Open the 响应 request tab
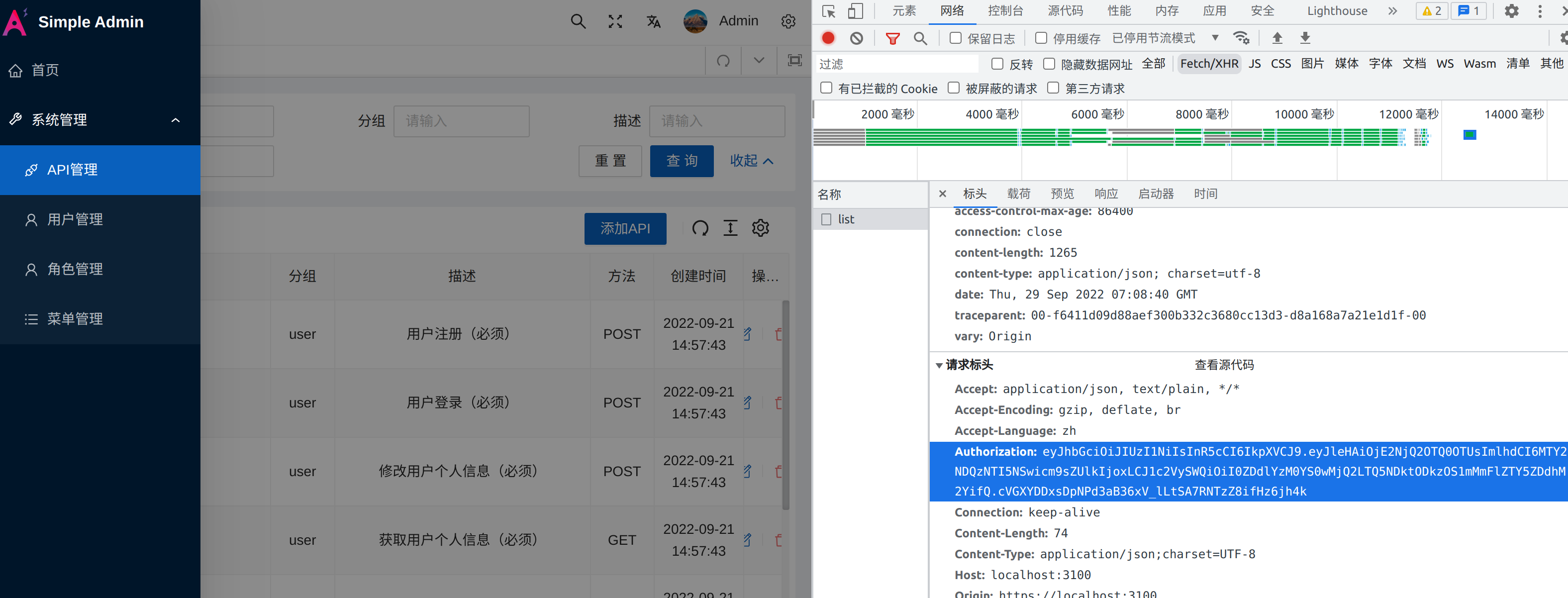 click(x=1106, y=194)
